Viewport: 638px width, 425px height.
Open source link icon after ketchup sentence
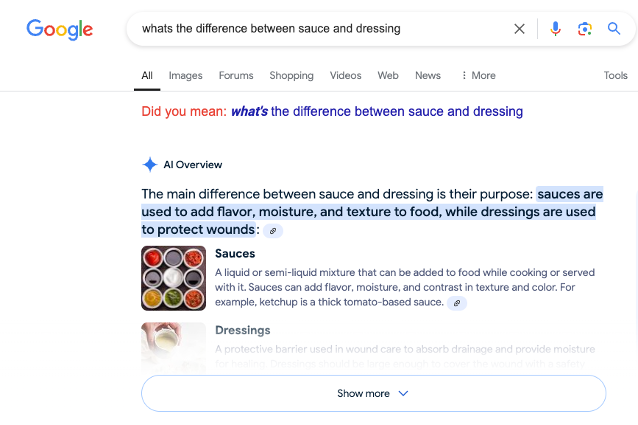point(457,302)
